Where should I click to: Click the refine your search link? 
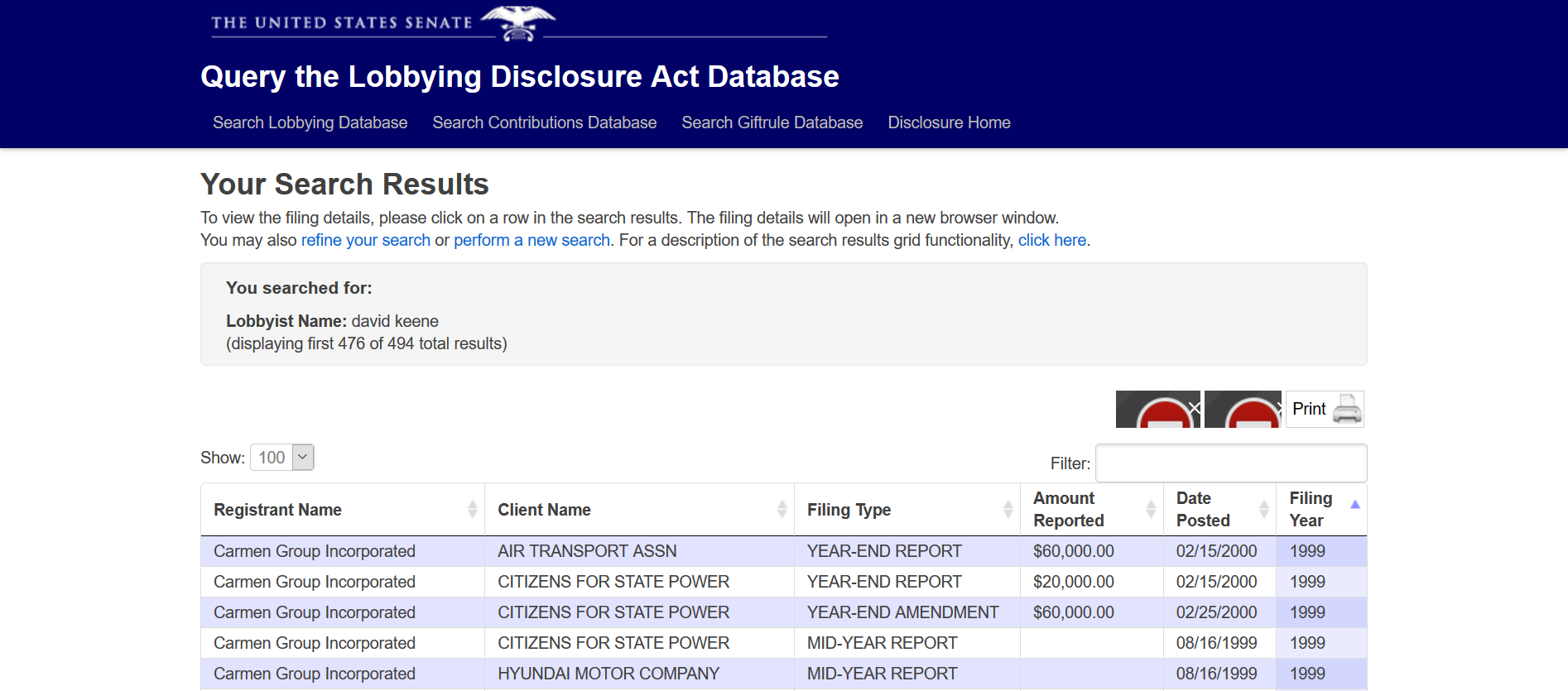point(366,240)
